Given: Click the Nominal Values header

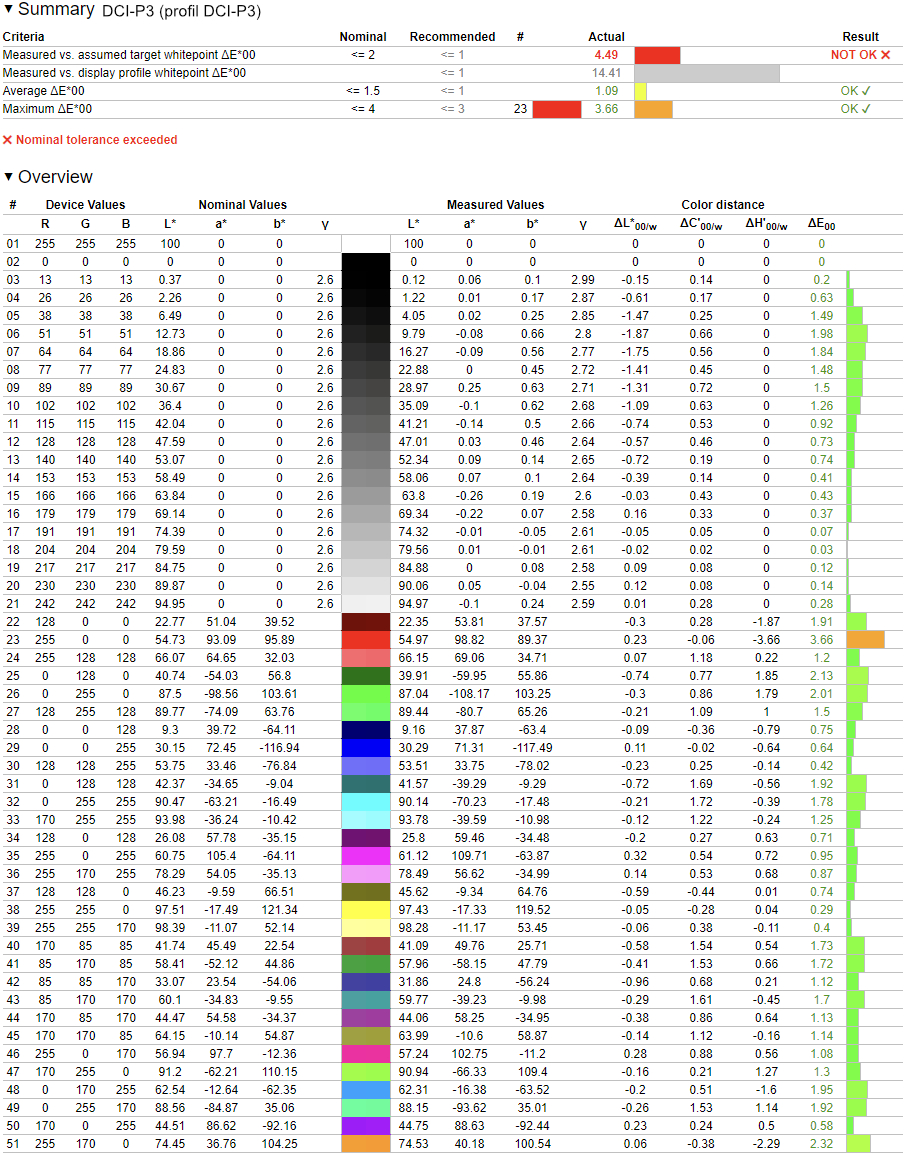Looking at the screenshot, I should (x=242, y=205).
